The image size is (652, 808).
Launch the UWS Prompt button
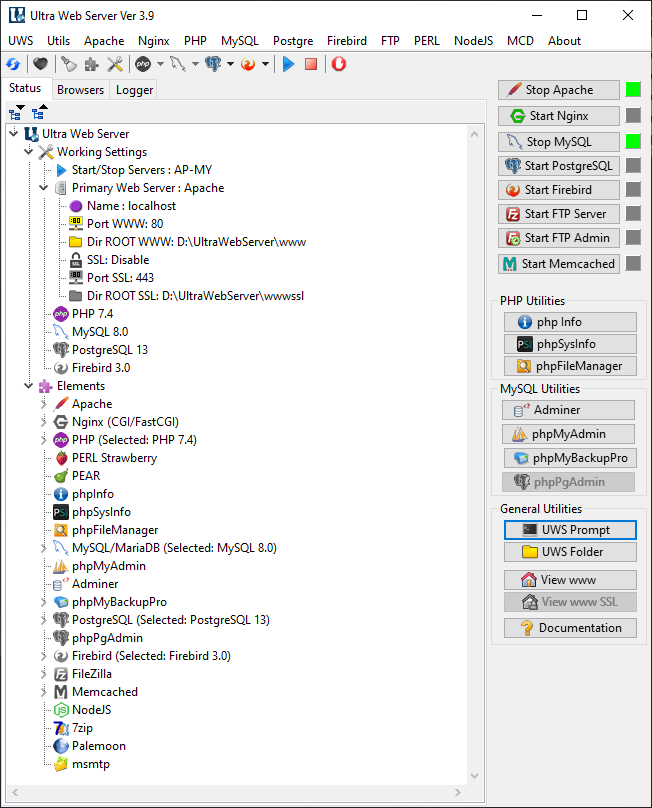[x=570, y=530]
